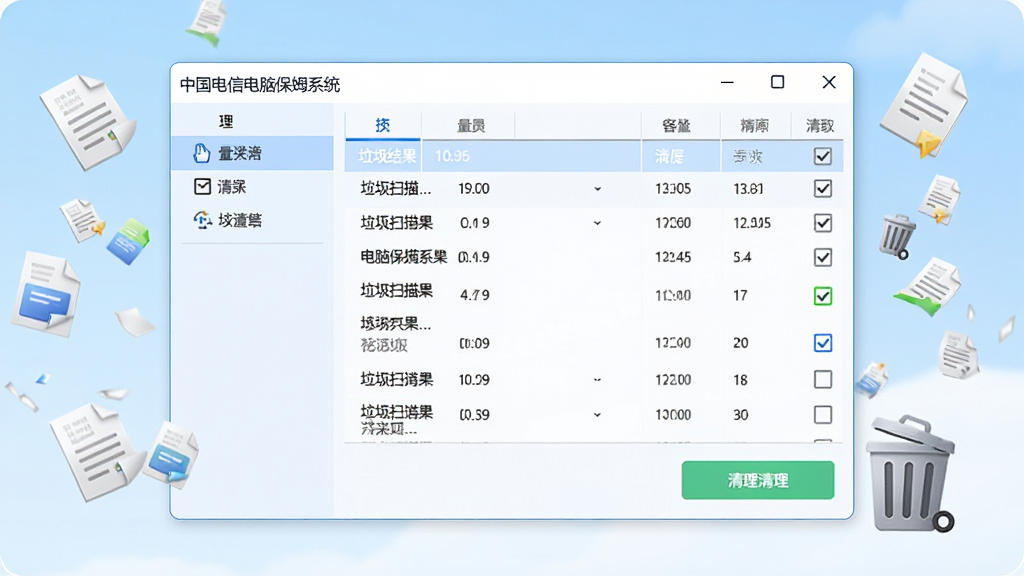Check the empty checkbox in the 10.99 row

click(823, 379)
